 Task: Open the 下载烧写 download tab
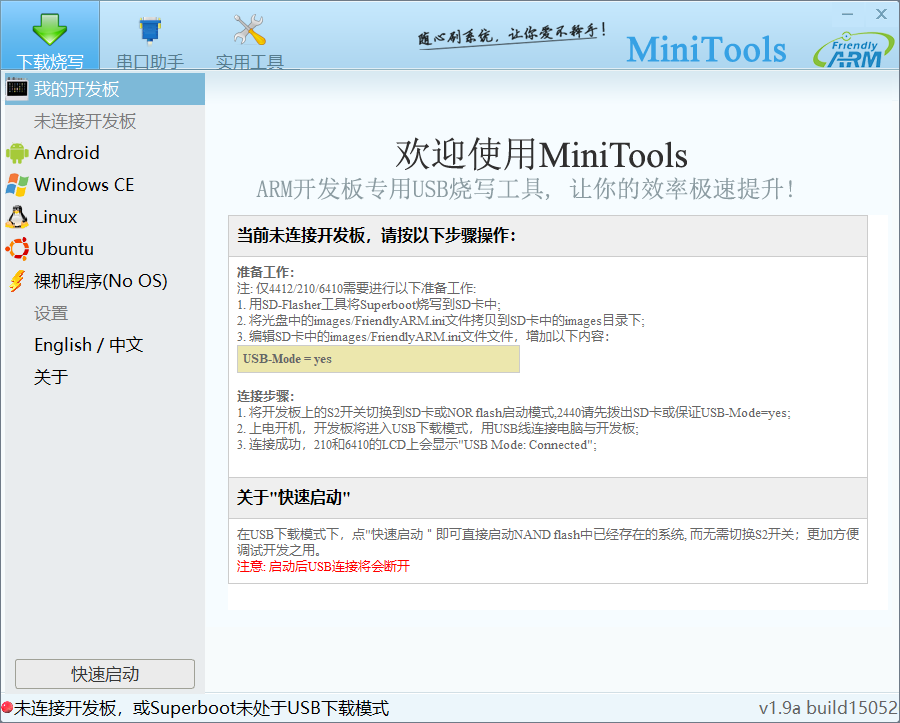[x=50, y=36]
